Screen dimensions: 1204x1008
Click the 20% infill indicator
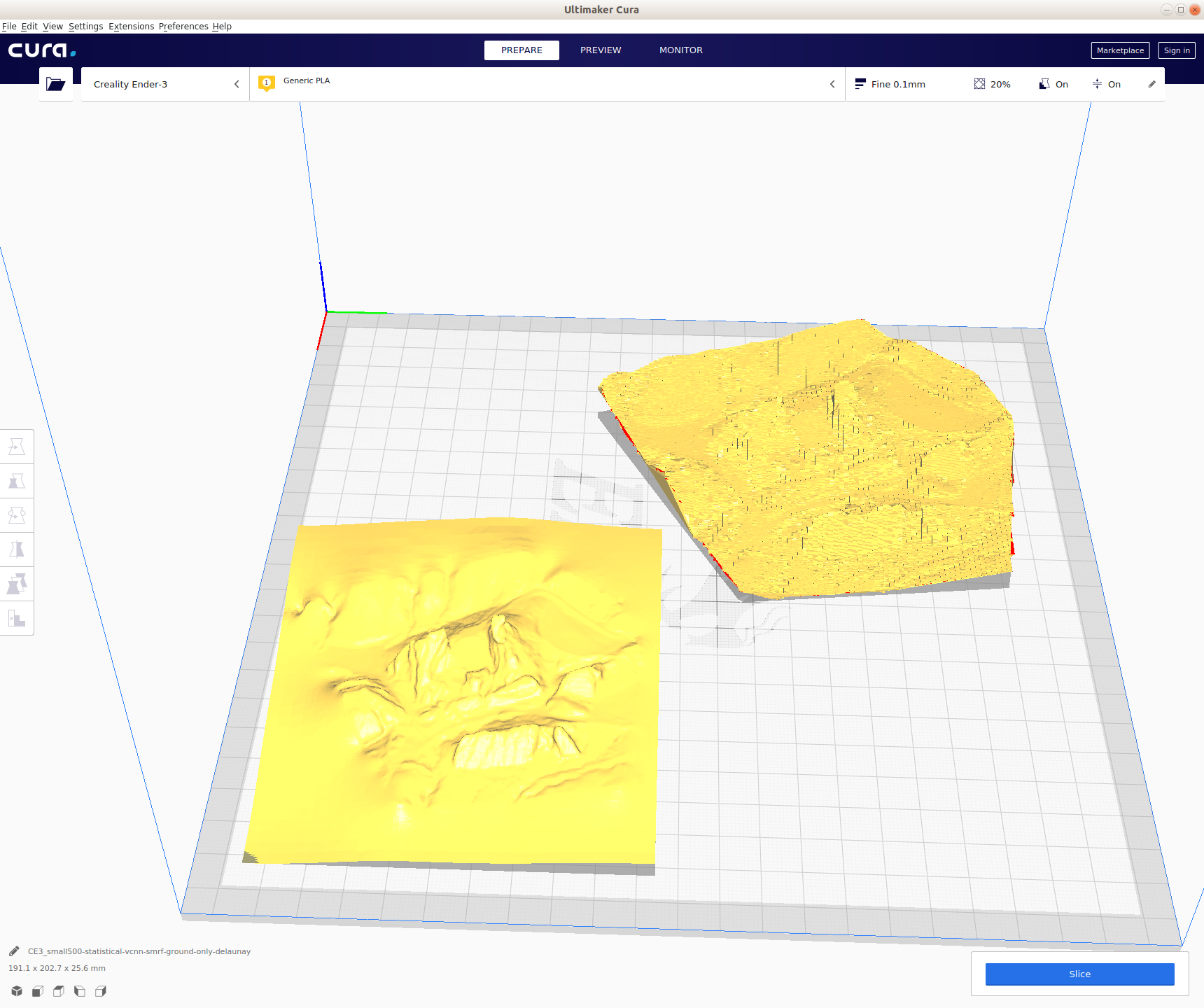pyautogui.click(x=992, y=84)
